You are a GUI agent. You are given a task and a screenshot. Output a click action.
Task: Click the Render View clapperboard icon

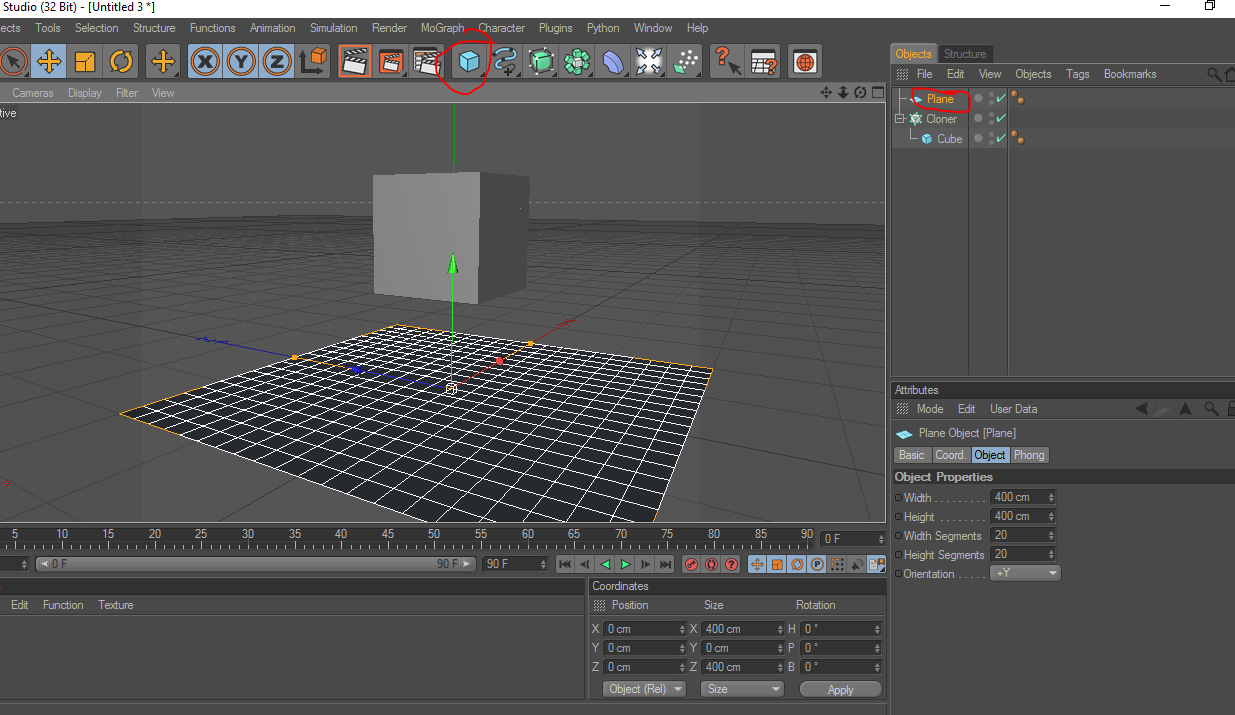click(x=355, y=62)
